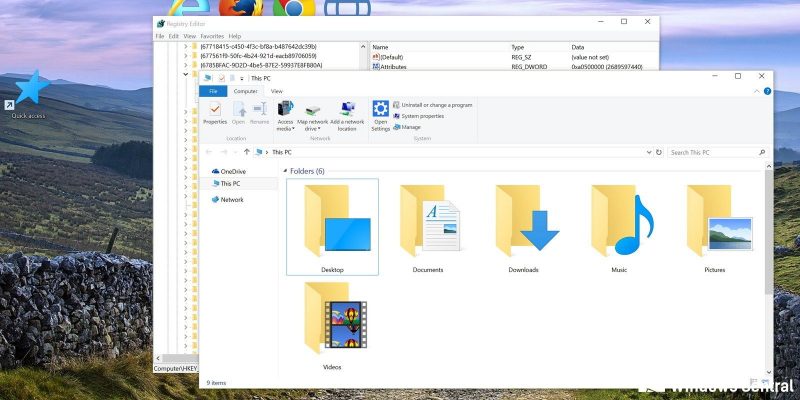Open the Videos folder icon
Viewport: 800px width, 400px height.
(x=332, y=320)
